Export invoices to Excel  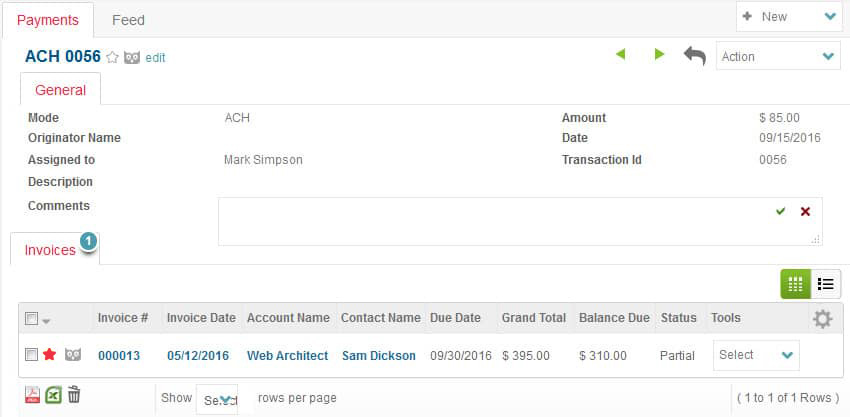tap(53, 396)
